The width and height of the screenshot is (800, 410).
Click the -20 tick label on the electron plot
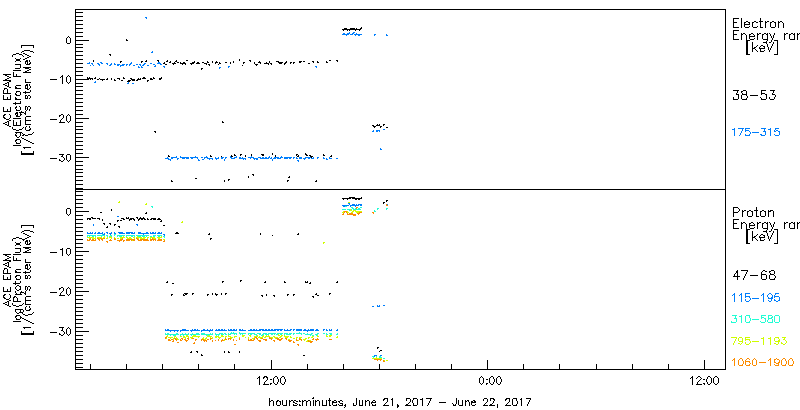[x=60, y=118]
